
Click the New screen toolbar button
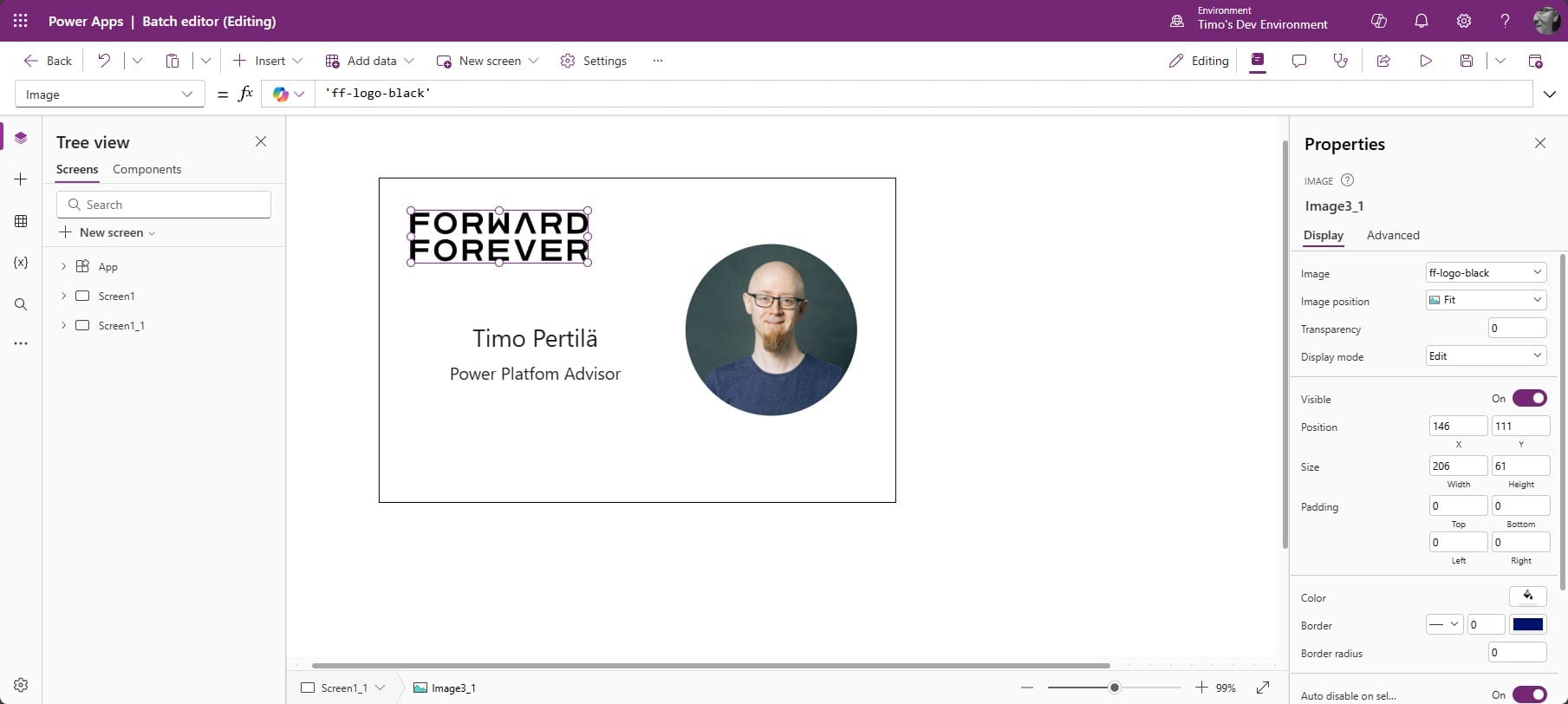pos(487,61)
